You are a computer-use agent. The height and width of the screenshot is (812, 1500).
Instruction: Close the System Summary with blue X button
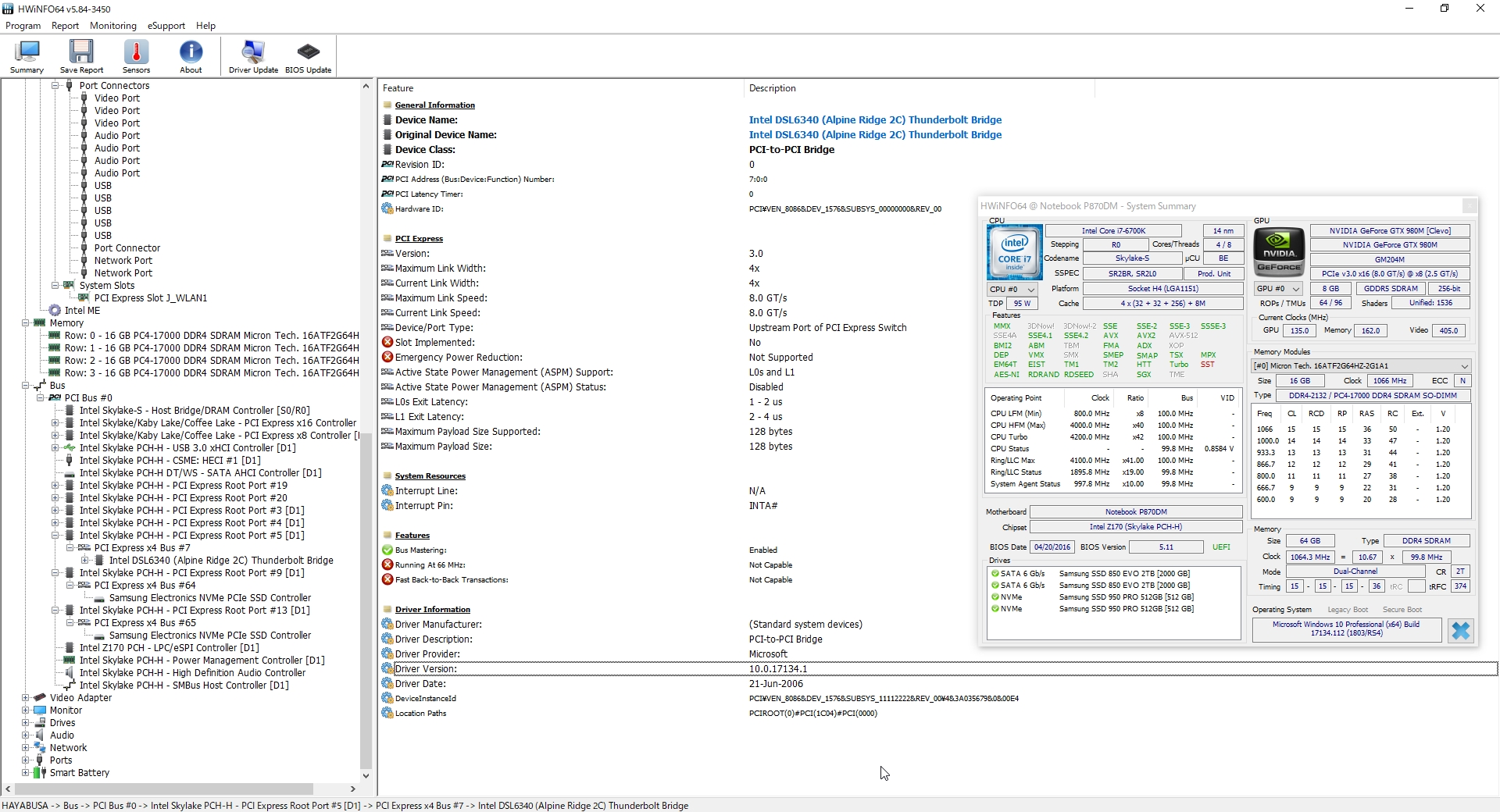tap(1460, 630)
